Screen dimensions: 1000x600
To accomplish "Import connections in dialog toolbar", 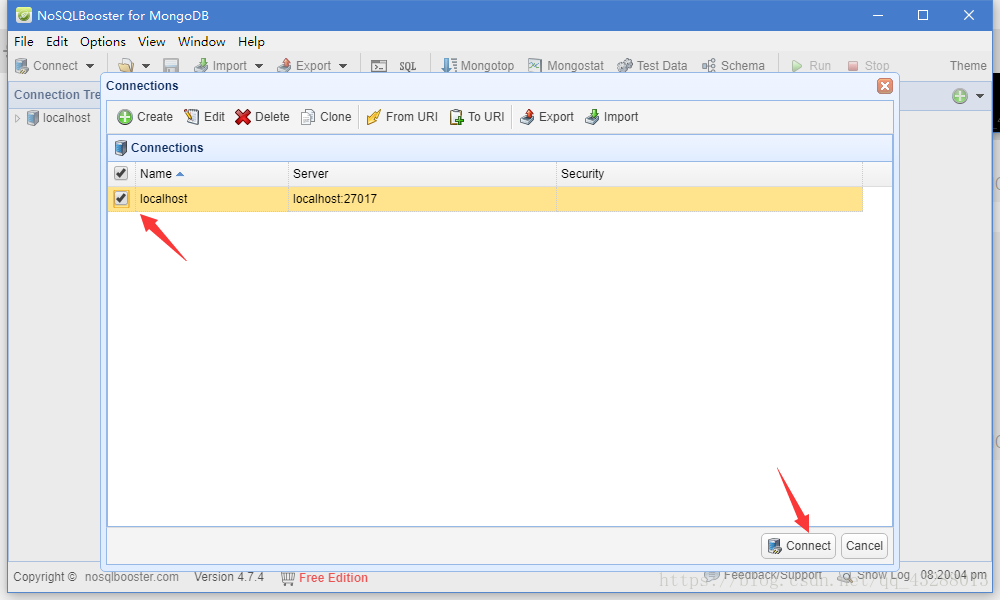I will [x=612, y=117].
